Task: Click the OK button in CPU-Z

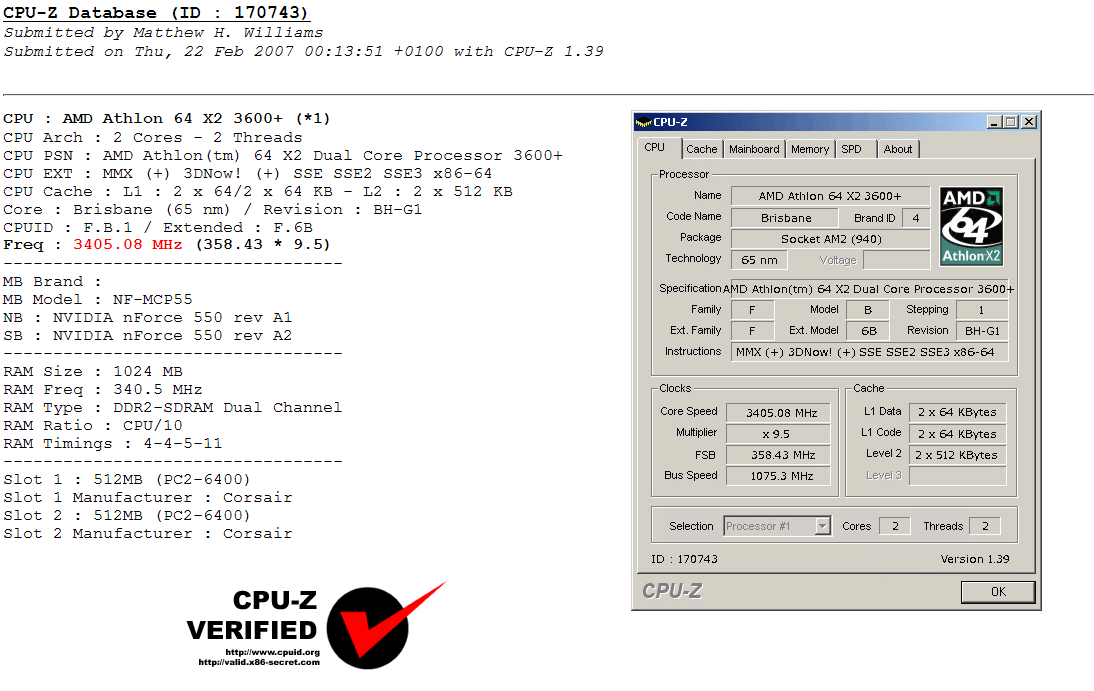Action: (x=998, y=592)
